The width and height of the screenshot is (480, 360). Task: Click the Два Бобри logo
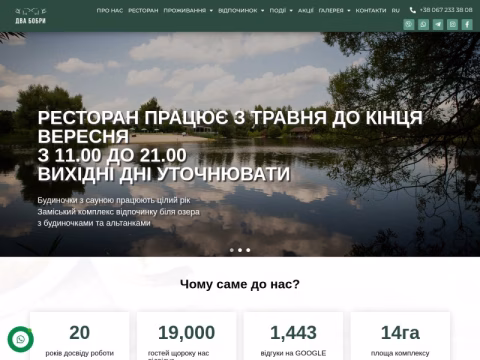coord(30,16)
